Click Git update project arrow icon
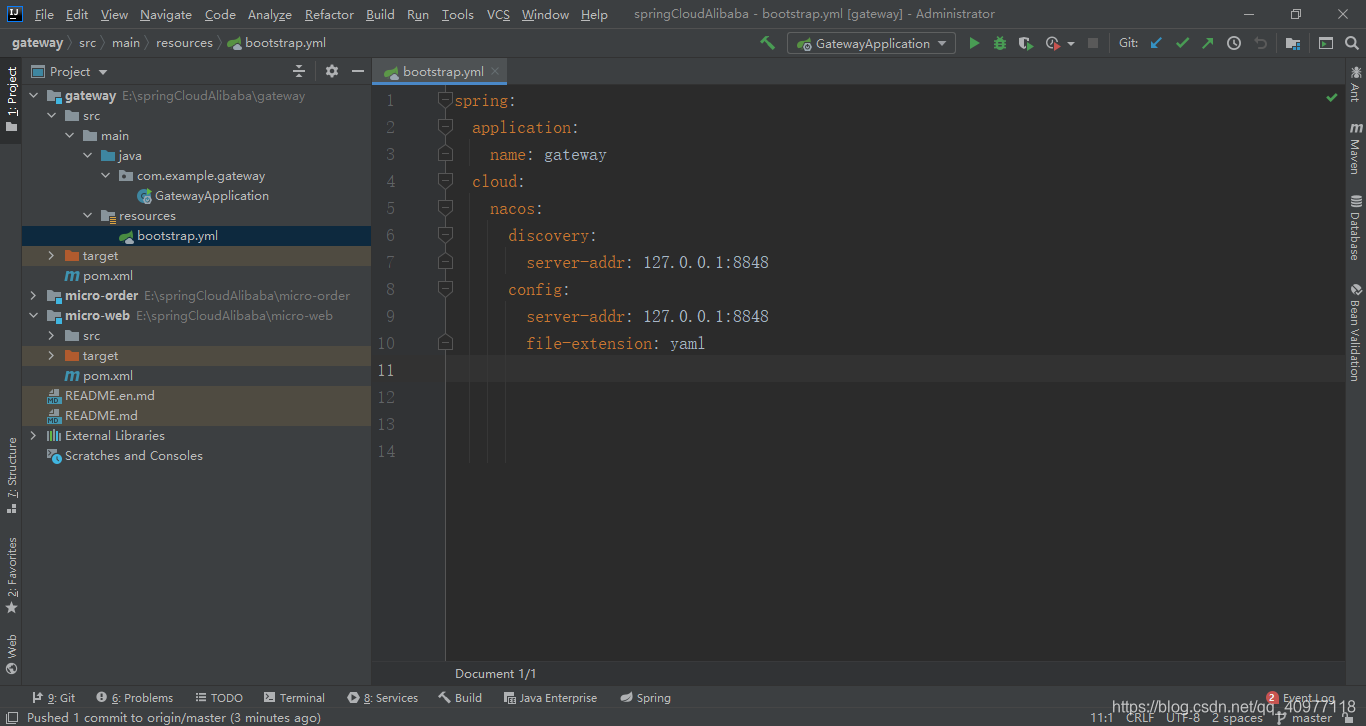The height and width of the screenshot is (726, 1366). click(x=1157, y=43)
